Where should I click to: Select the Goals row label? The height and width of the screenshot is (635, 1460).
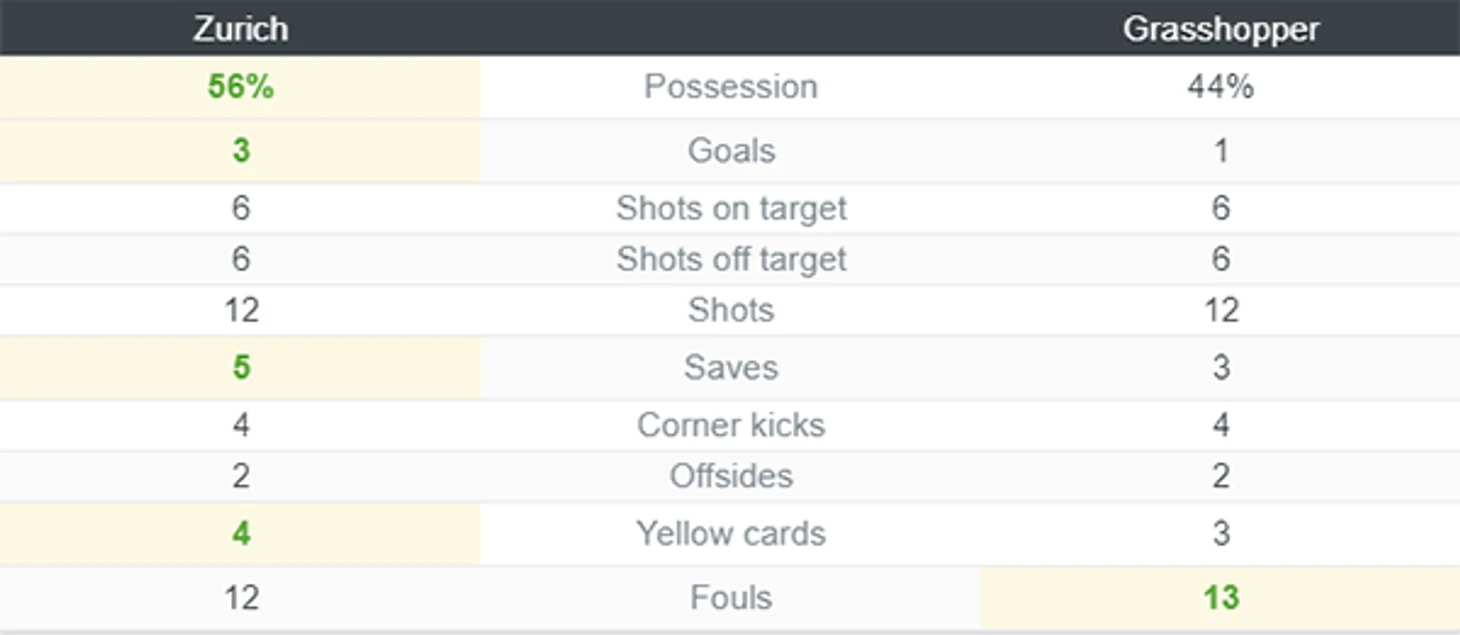[731, 151]
